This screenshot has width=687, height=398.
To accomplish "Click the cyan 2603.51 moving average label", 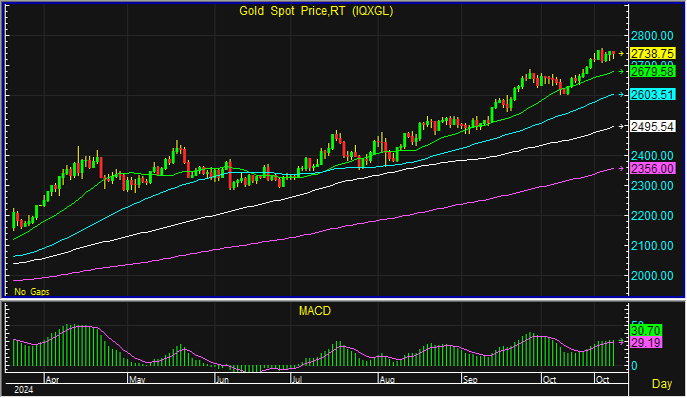I will (x=652, y=94).
